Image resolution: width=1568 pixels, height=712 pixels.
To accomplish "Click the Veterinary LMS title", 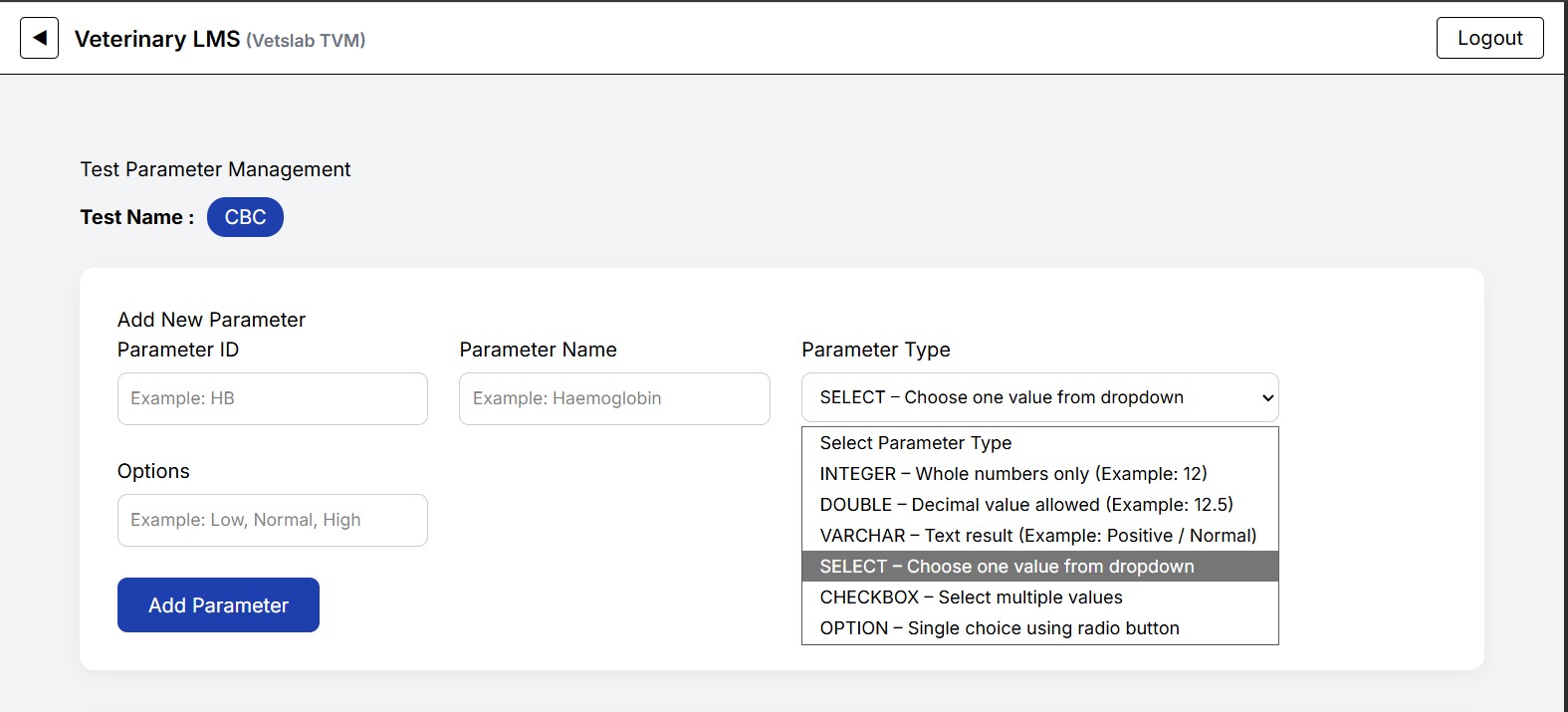I will click(x=157, y=39).
